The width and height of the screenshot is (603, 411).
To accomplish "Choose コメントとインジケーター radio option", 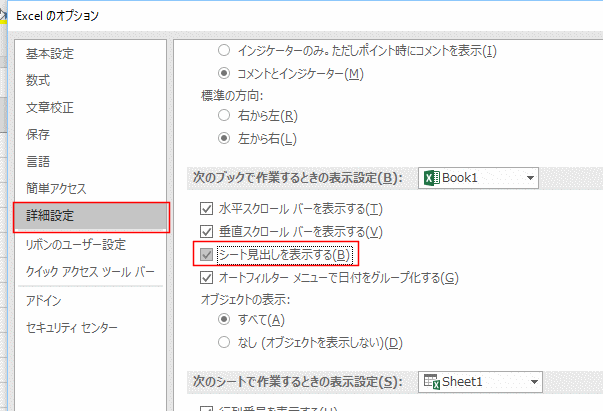I will [x=224, y=73].
